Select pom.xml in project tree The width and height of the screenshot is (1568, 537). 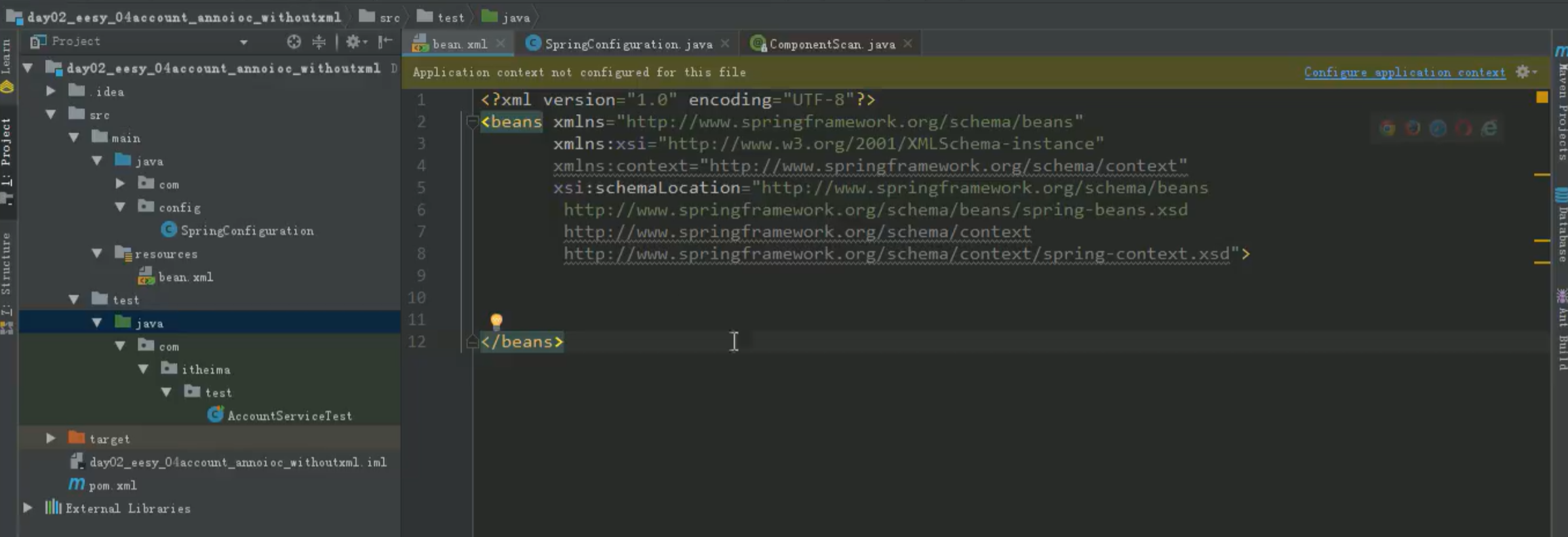pos(103,485)
